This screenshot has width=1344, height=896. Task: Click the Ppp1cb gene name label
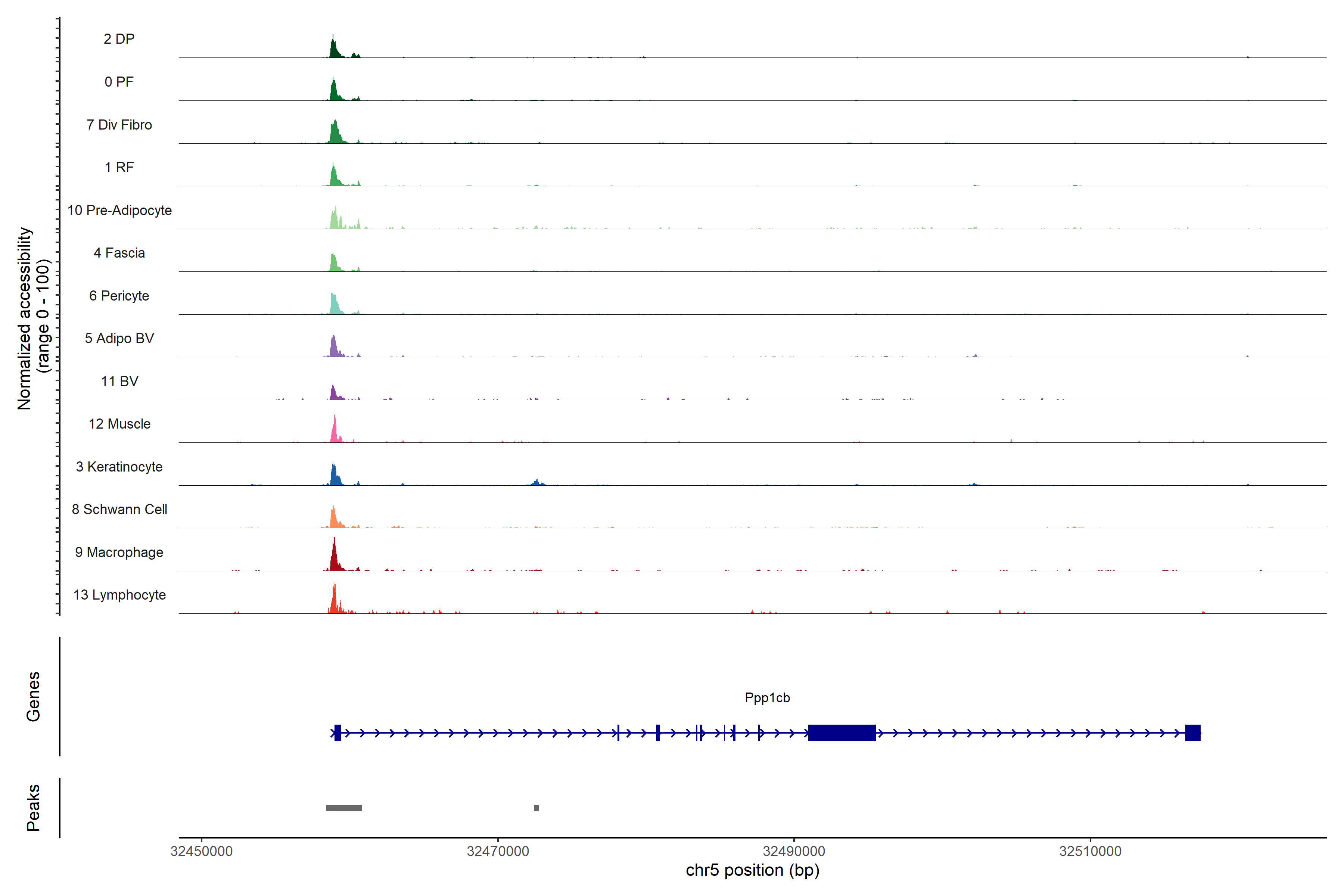pos(767,698)
